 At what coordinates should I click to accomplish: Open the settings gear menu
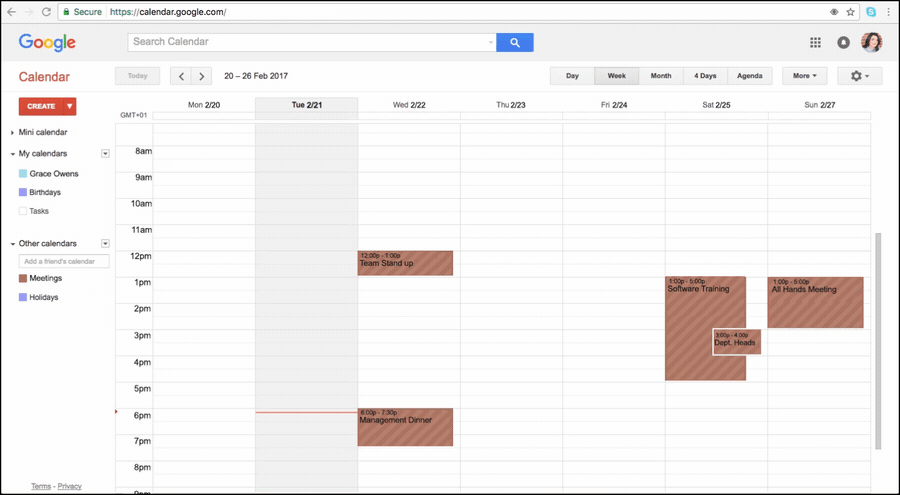(859, 76)
